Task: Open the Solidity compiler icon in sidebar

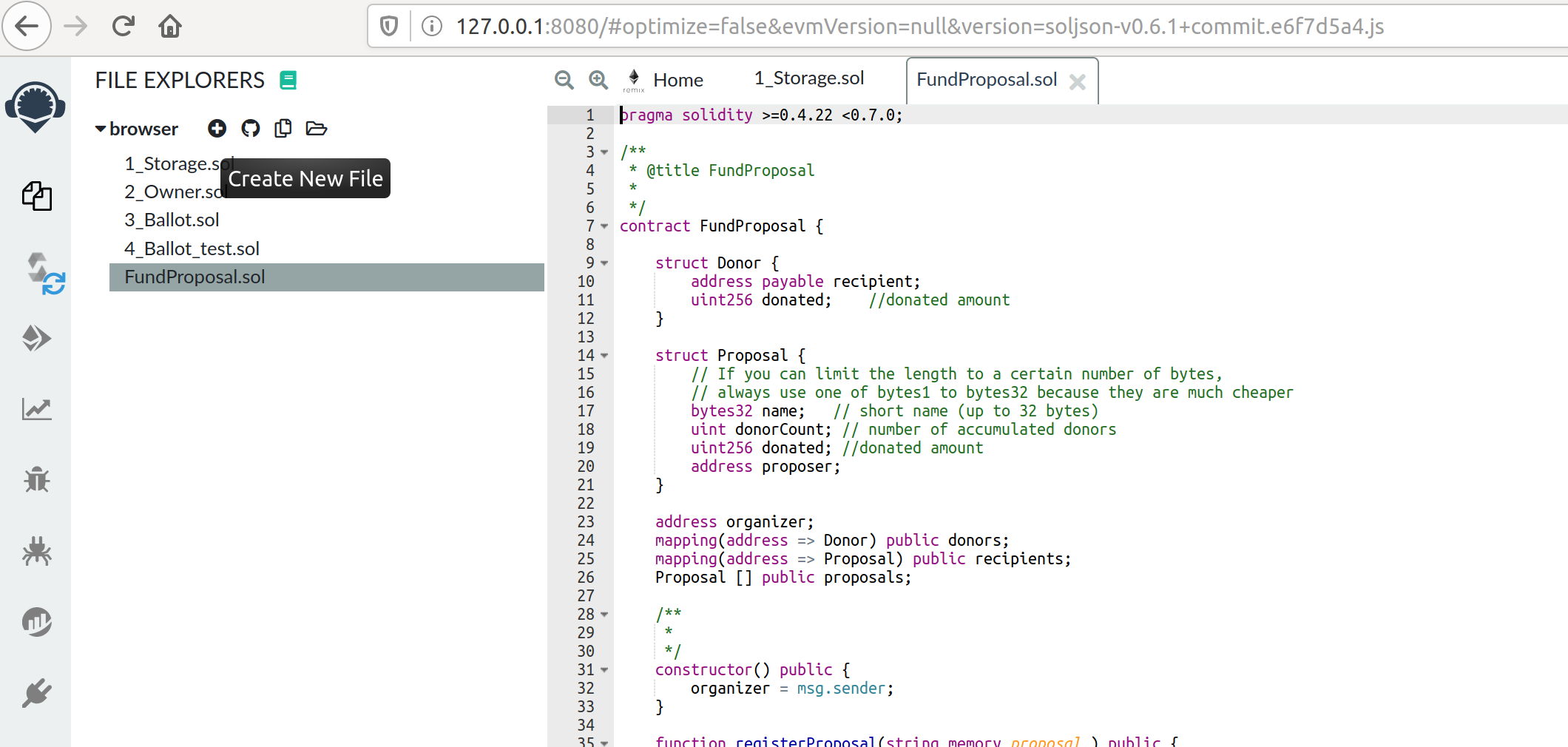Action: point(45,274)
